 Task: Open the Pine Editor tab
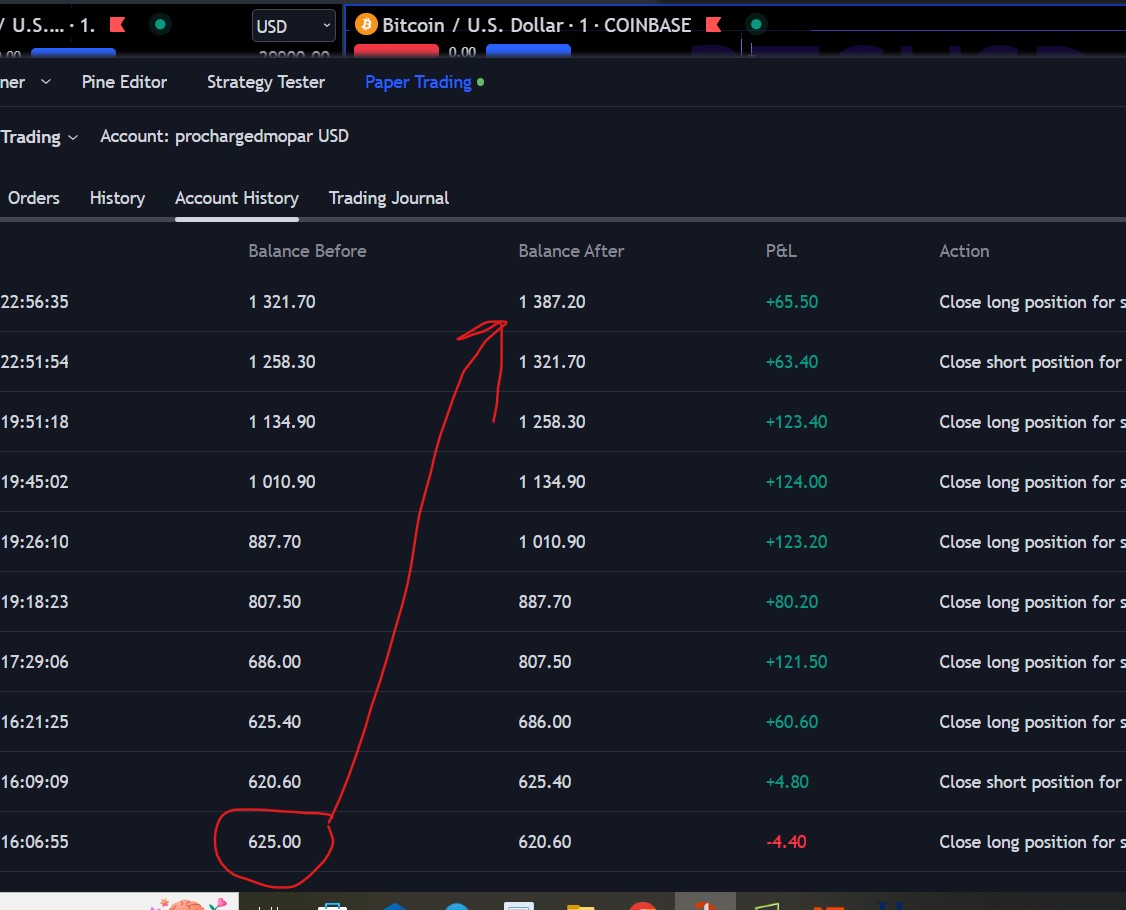(x=124, y=82)
